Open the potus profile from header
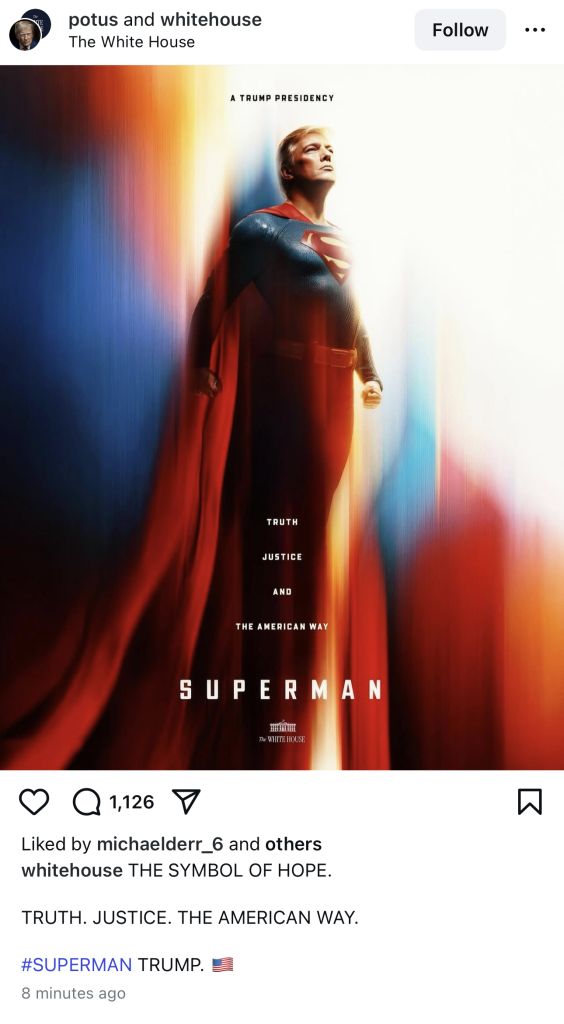The height and width of the screenshot is (1024, 564). [x=93, y=20]
